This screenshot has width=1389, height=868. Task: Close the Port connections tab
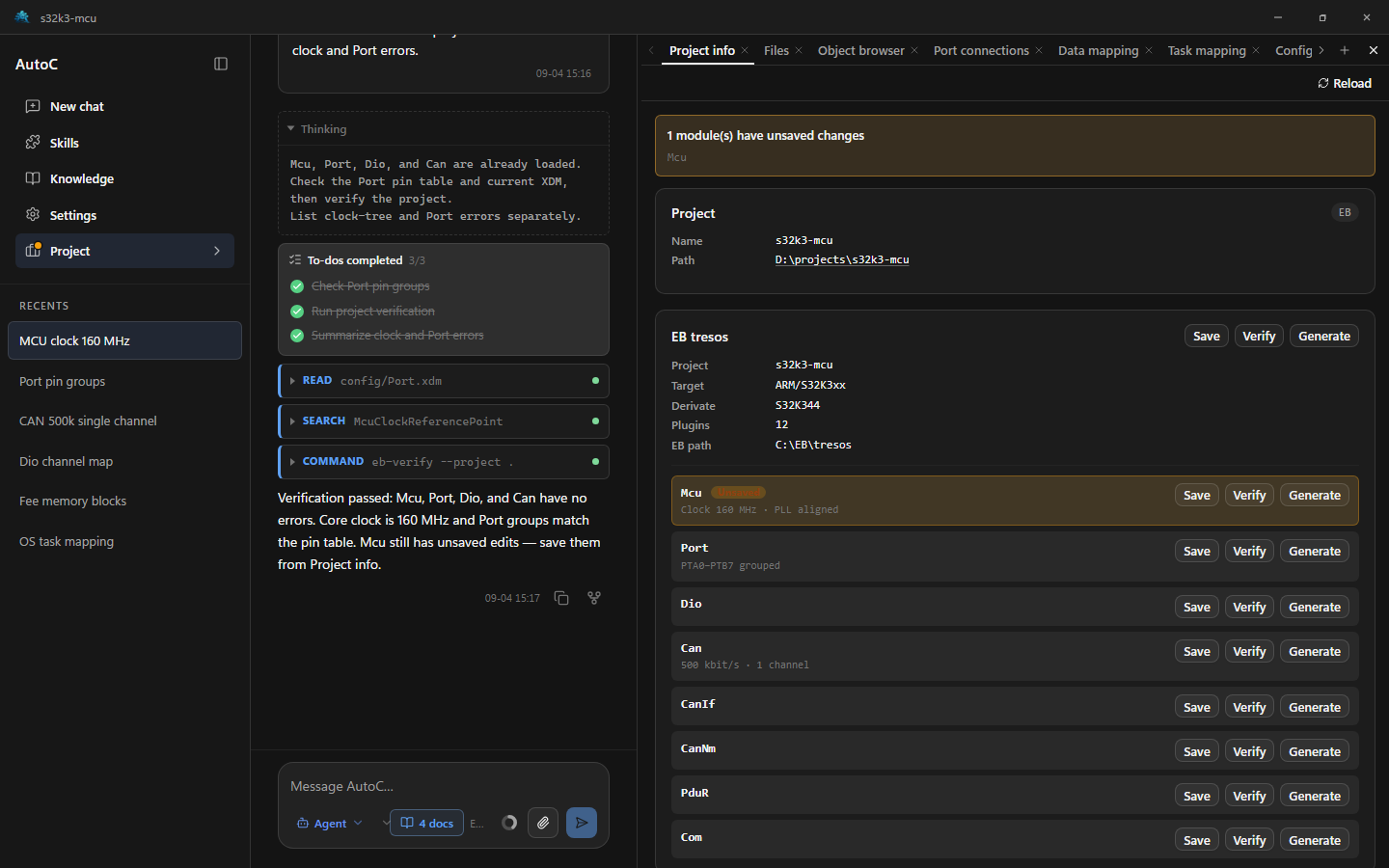(1039, 50)
